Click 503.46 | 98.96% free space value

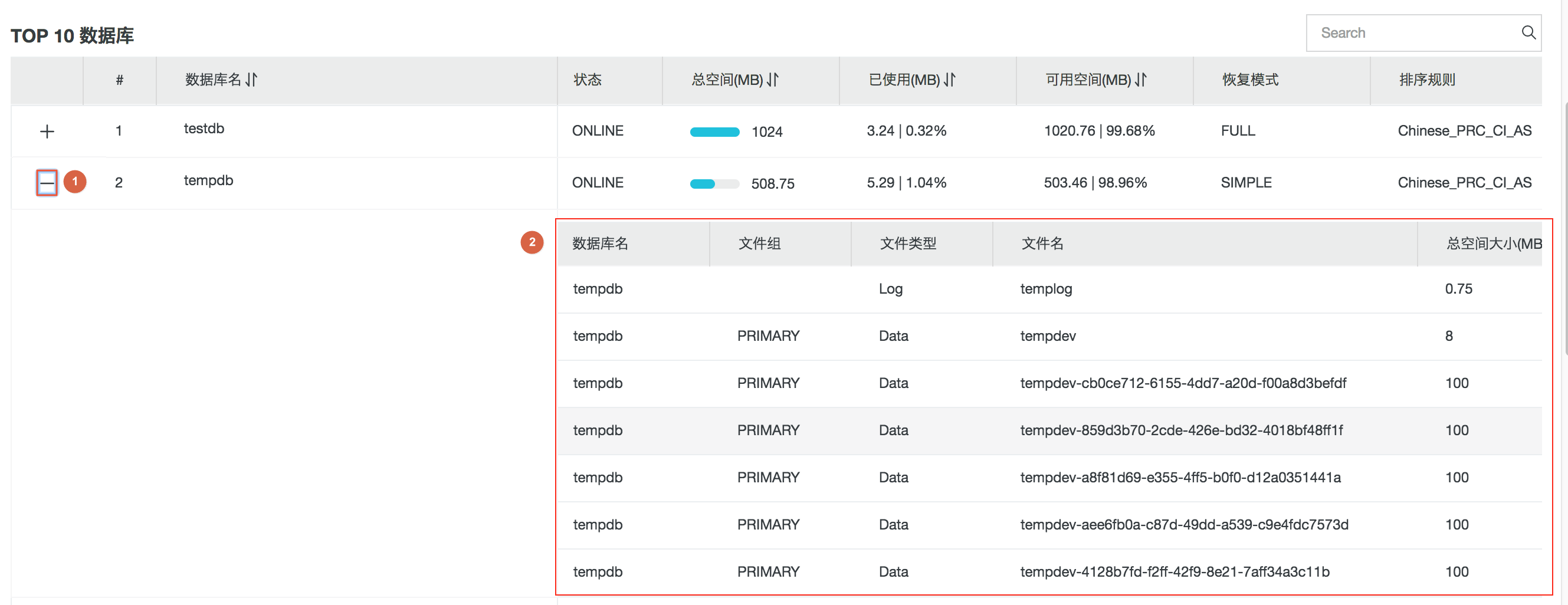tap(1095, 183)
